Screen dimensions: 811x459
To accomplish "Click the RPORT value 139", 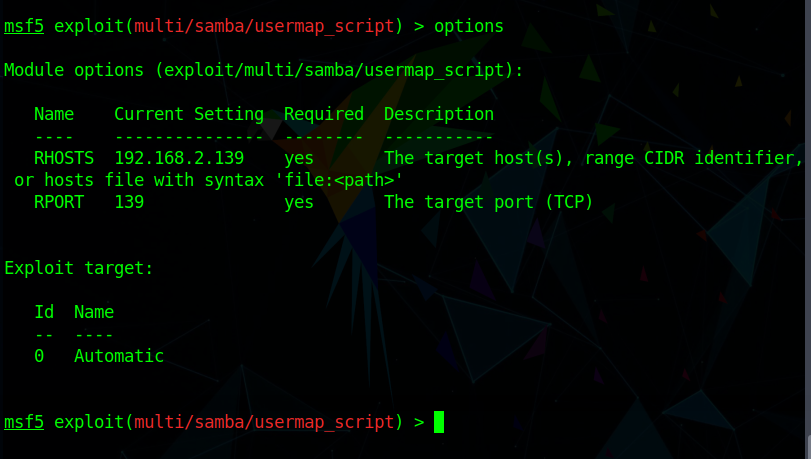I will click(x=129, y=202).
